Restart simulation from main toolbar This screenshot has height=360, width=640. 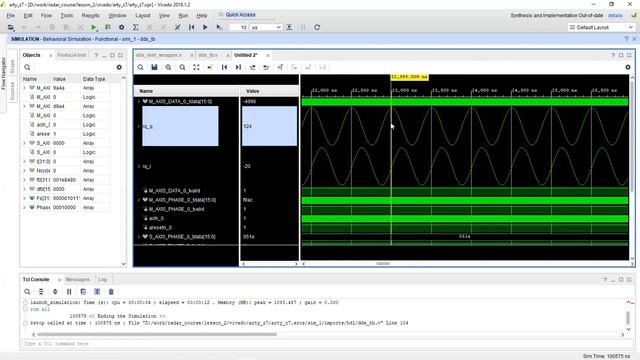(x=191, y=27)
